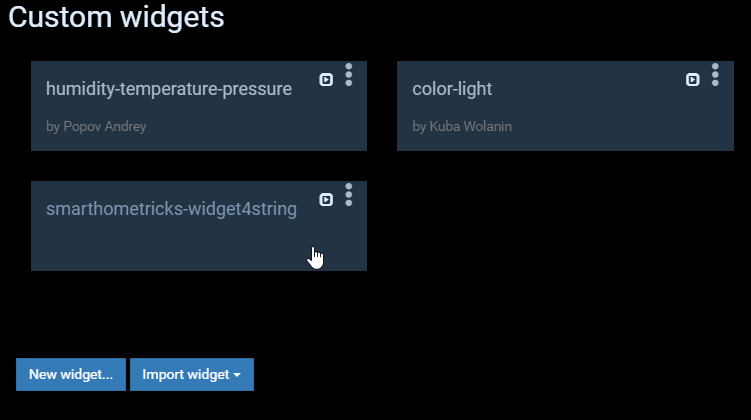Click the Custom widgets heading
751x420 pixels.
116,18
